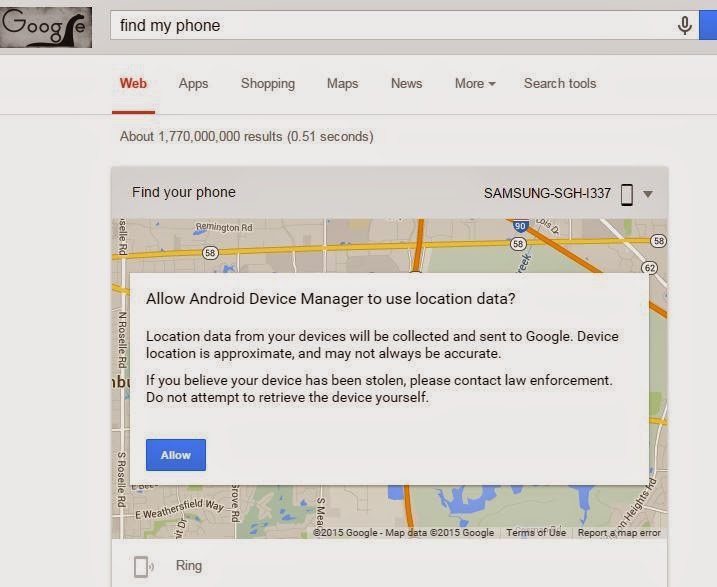Click the route 62 marker on map
717x587 pixels.
650,268
